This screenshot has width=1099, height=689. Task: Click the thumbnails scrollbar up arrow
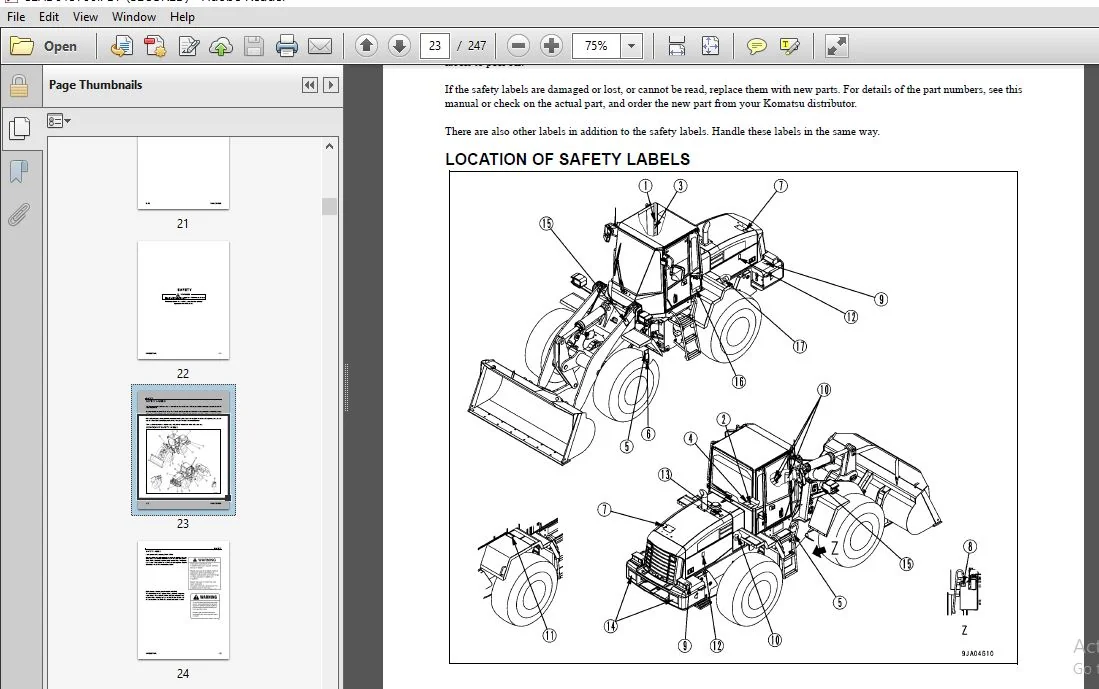(x=329, y=146)
